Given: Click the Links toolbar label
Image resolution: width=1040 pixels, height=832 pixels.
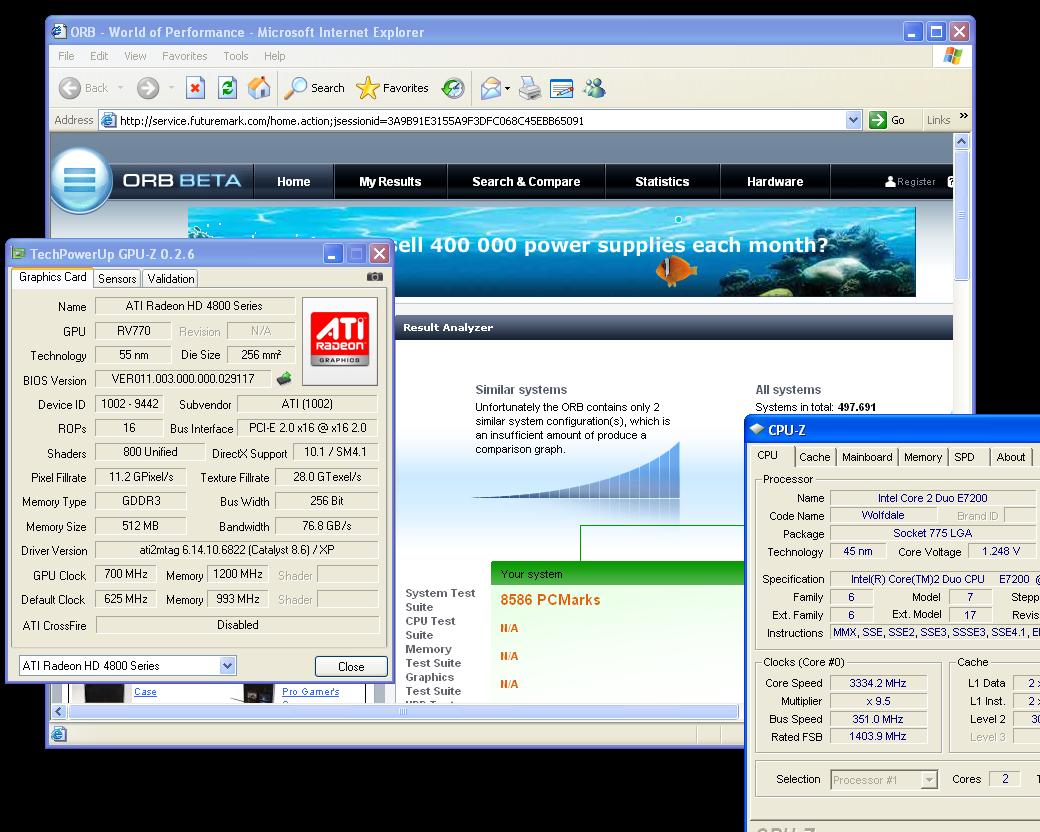Looking at the screenshot, I should click(x=939, y=120).
